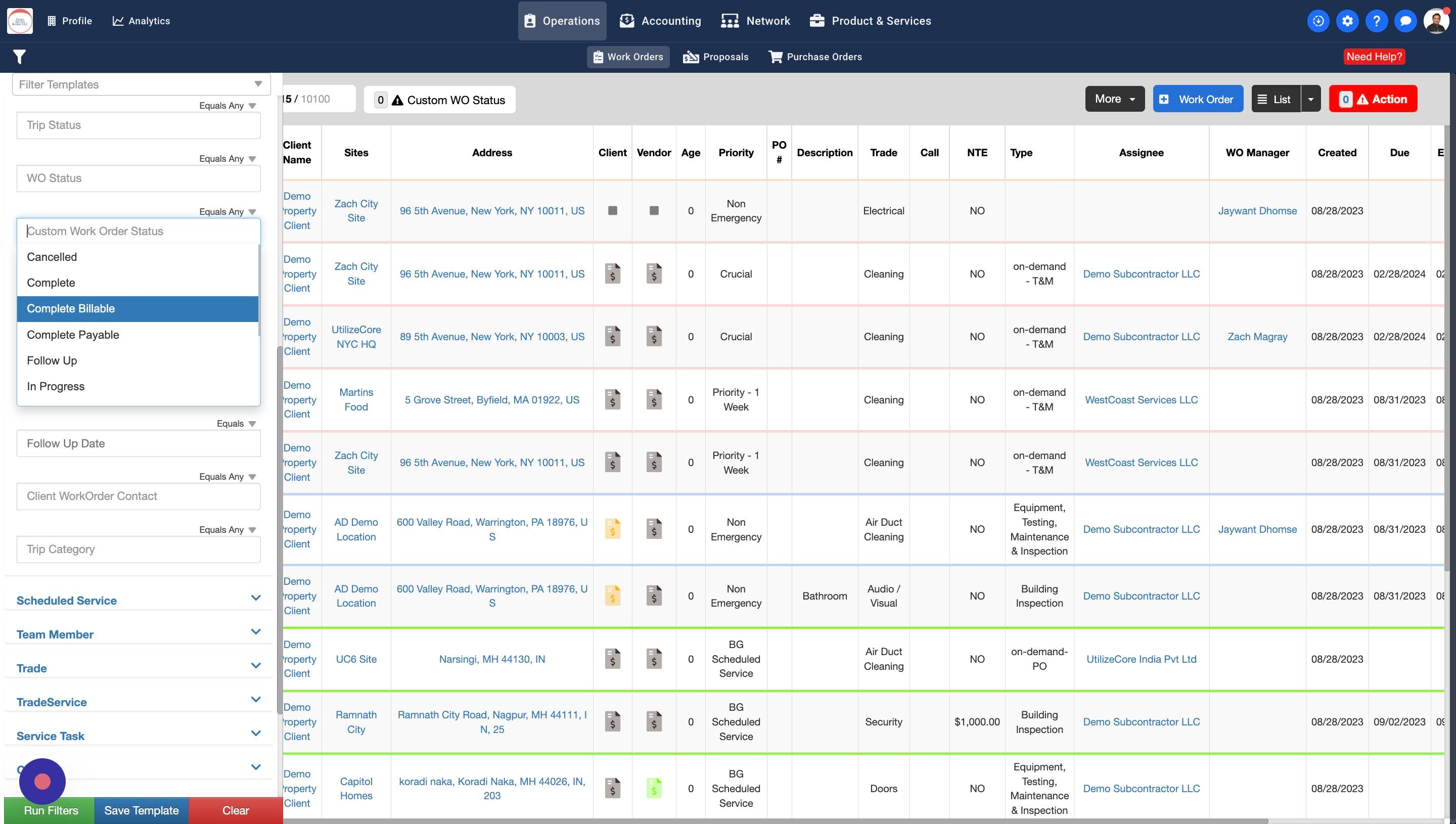Open the Filter Templates dropdown

pyautogui.click(x=142, y=84)
